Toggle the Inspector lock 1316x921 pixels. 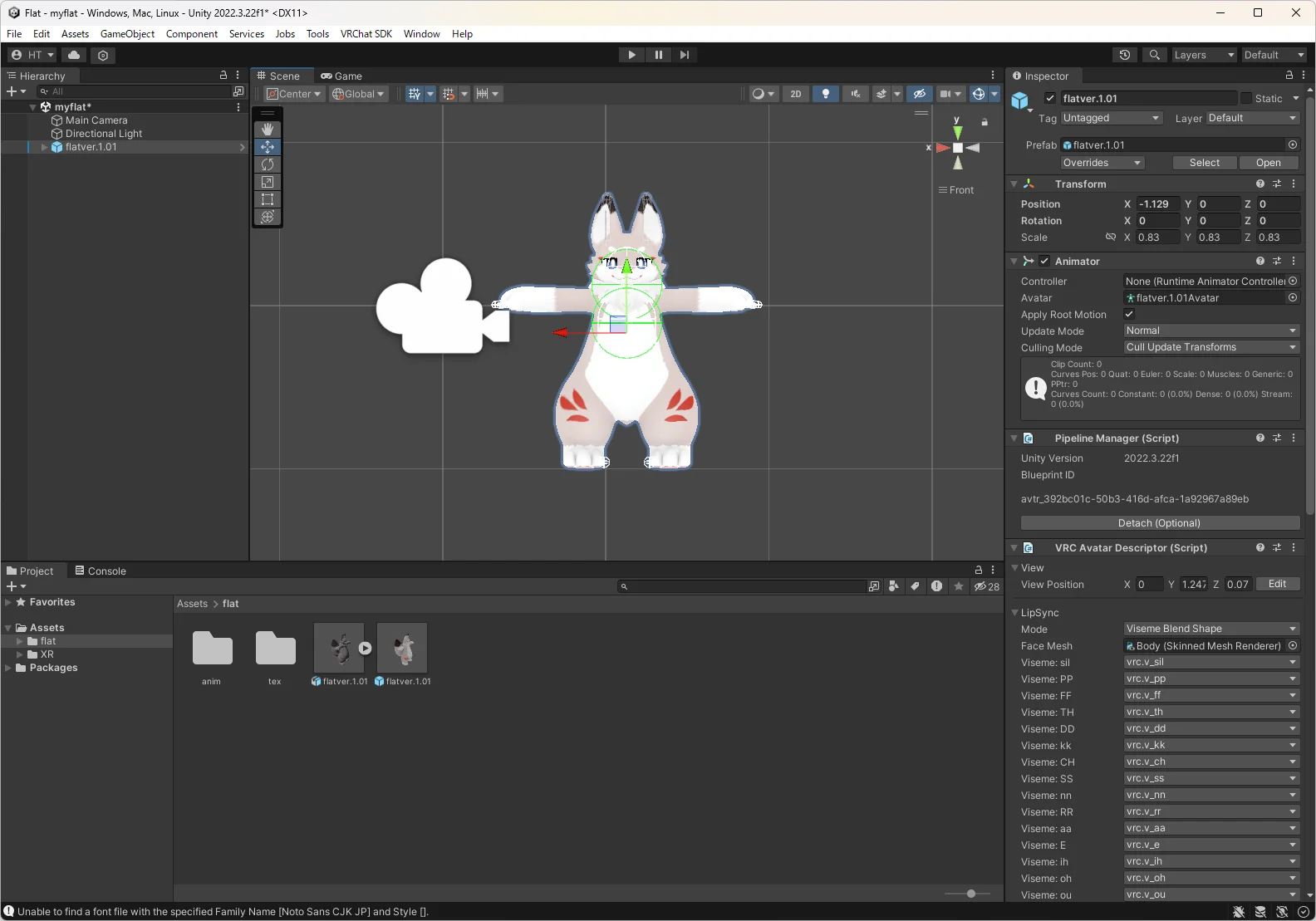[1289, 76]
